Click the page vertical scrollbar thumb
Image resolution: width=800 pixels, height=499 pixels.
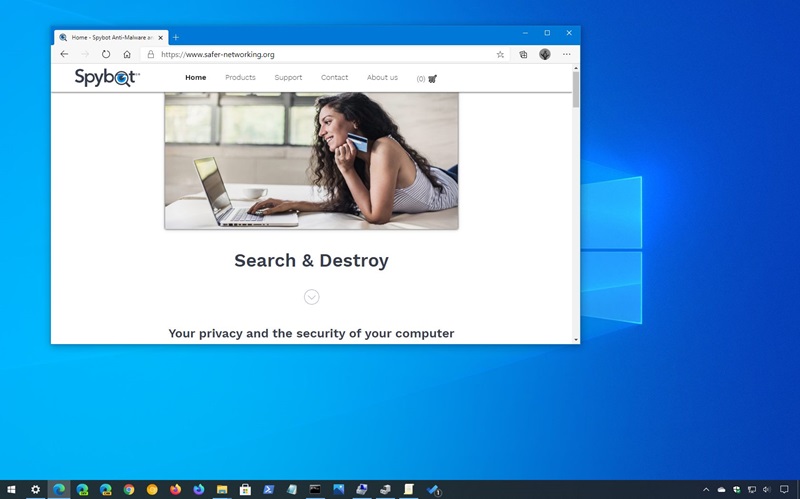click(575, 88)
